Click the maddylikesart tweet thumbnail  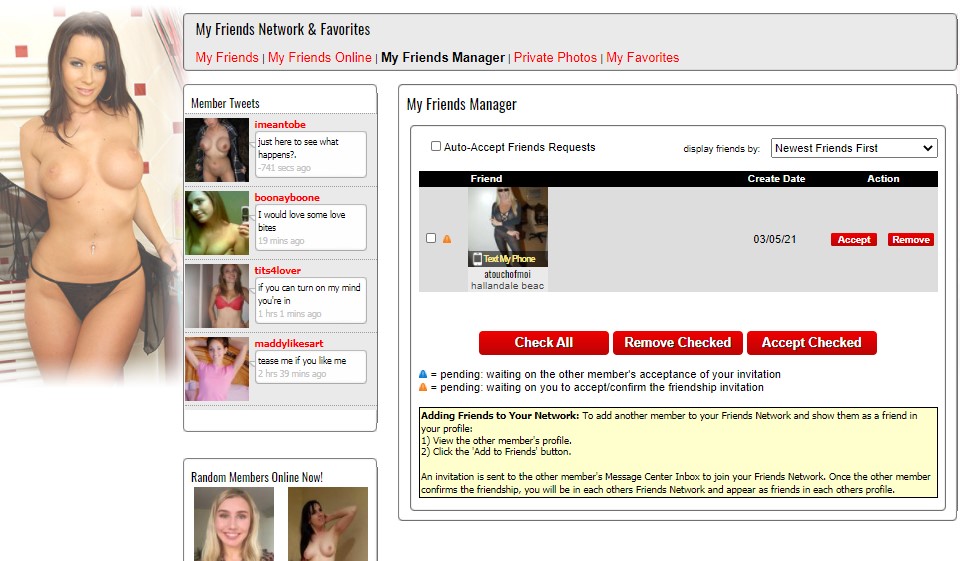pyautogui.click(x=217, y=368)
